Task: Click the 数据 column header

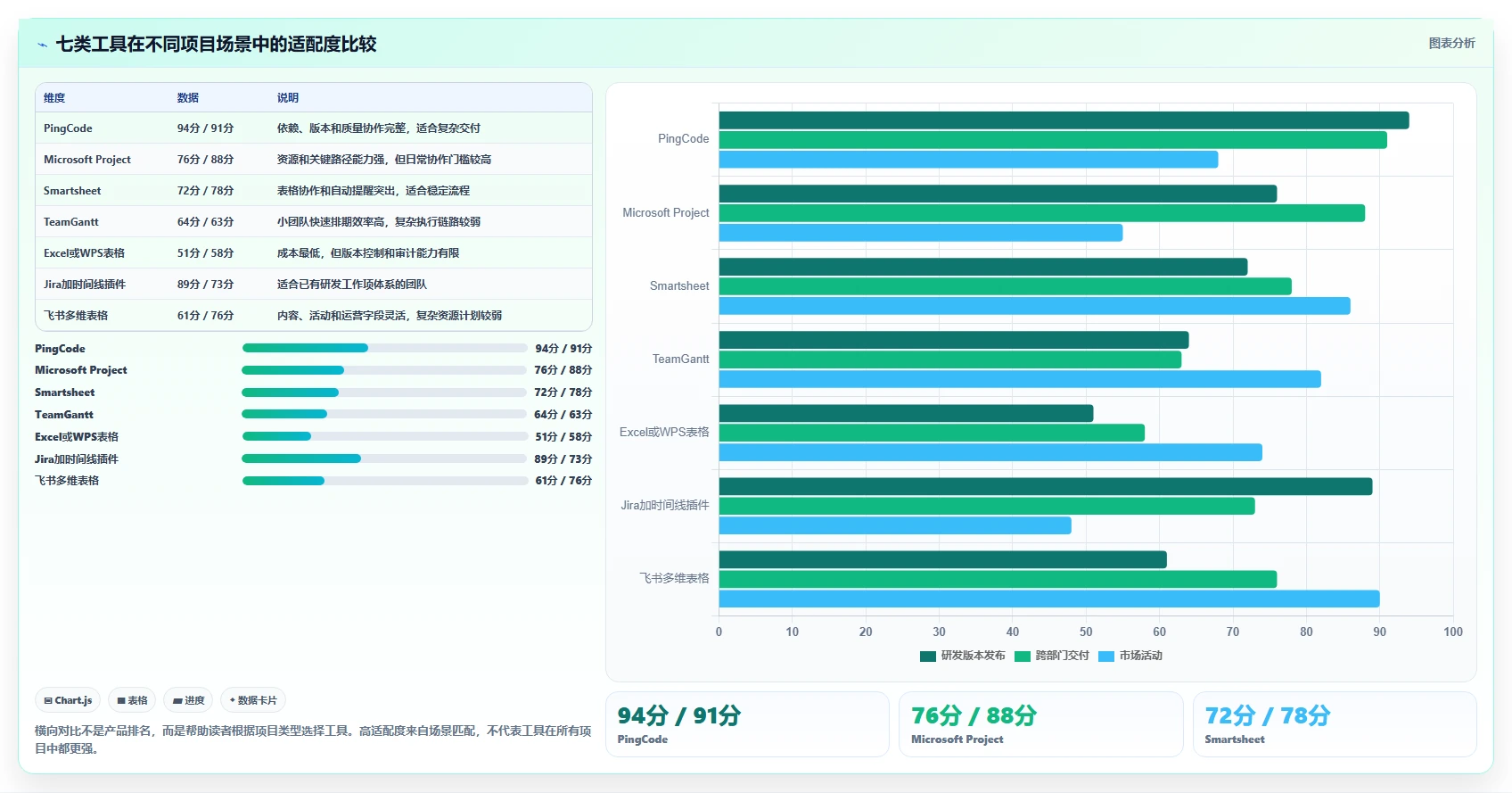Action: pyautogui.click(x=187, y=98)
